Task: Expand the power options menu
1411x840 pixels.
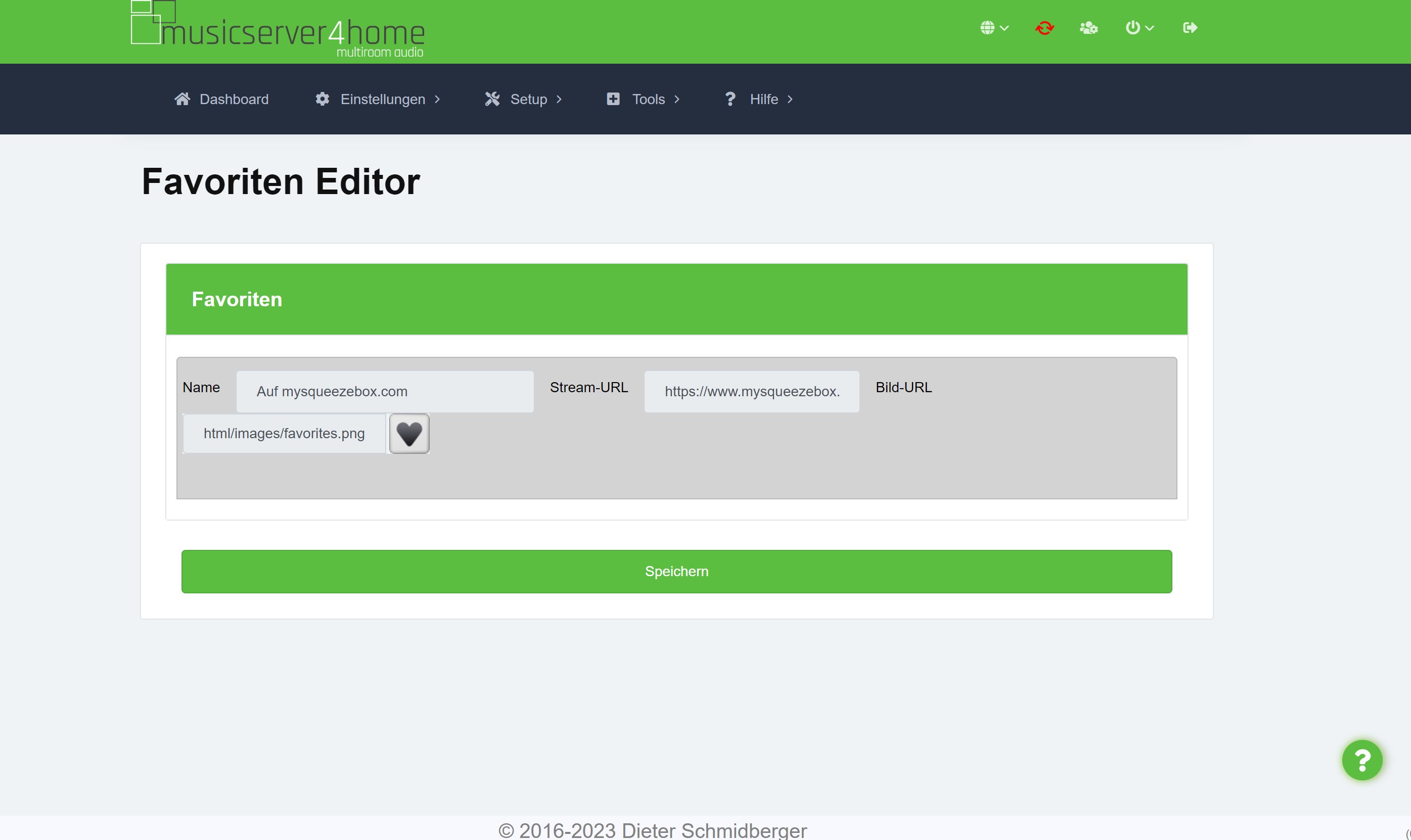Action: click(x=1139, y=28)
